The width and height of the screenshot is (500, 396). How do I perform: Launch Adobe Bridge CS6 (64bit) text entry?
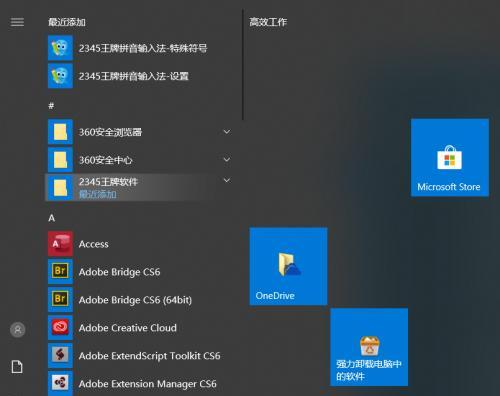click(135, 300)
